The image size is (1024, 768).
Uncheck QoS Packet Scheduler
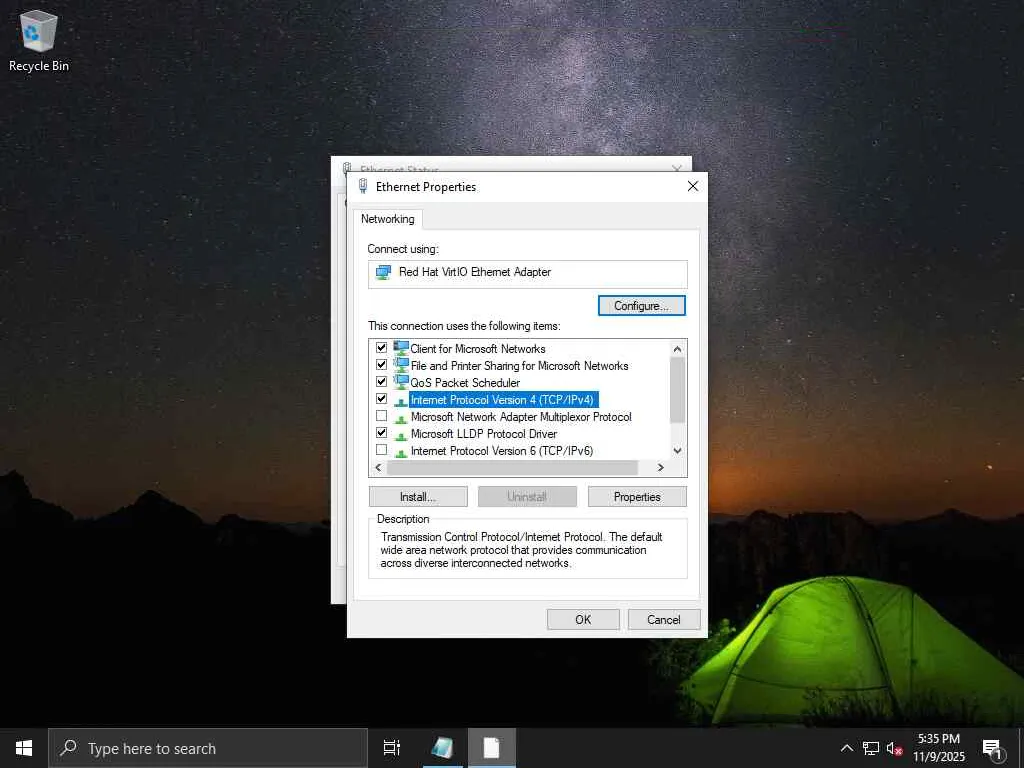point(381,381)
